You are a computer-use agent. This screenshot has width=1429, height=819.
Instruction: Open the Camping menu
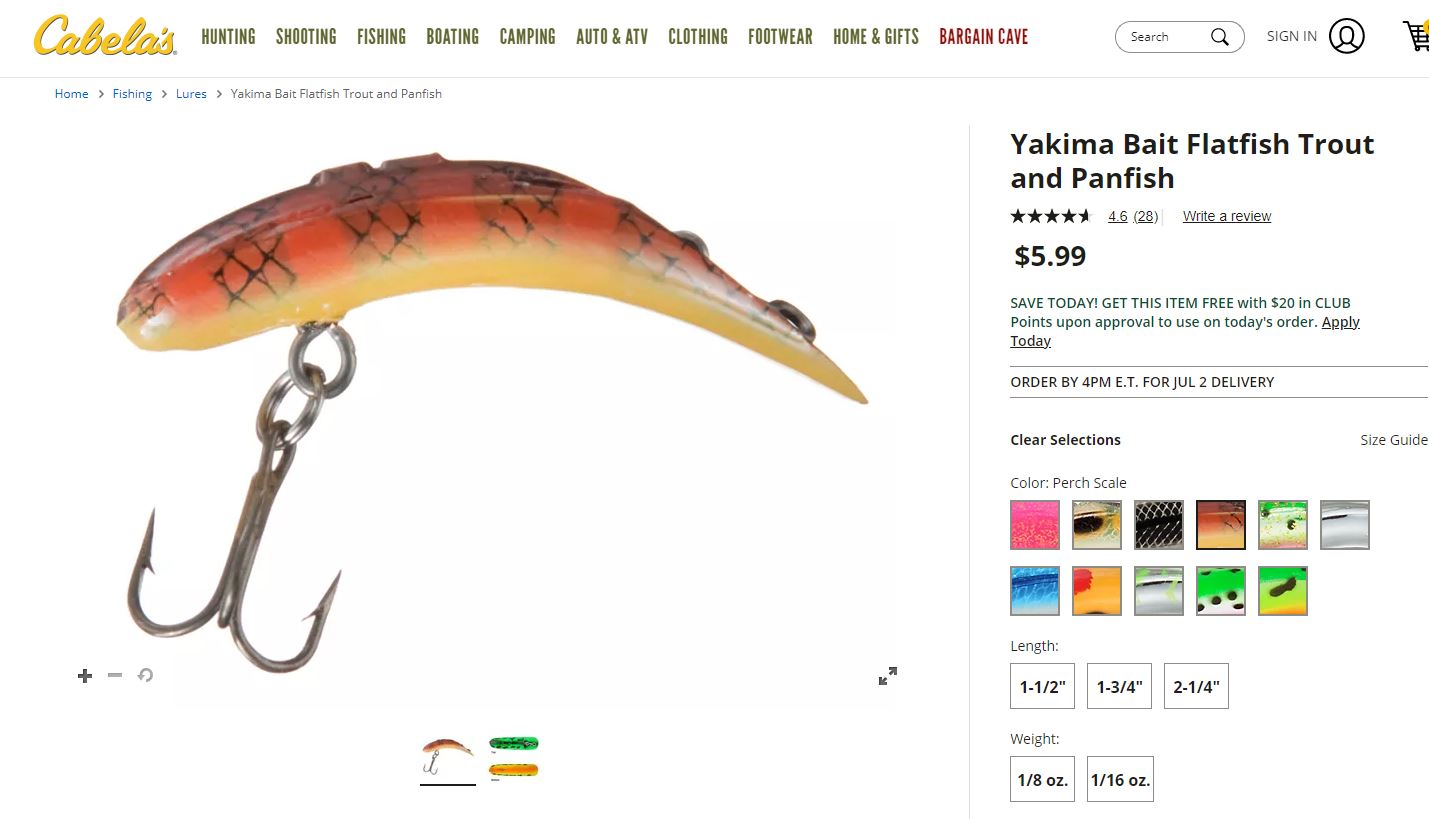[x=527, y=37]
